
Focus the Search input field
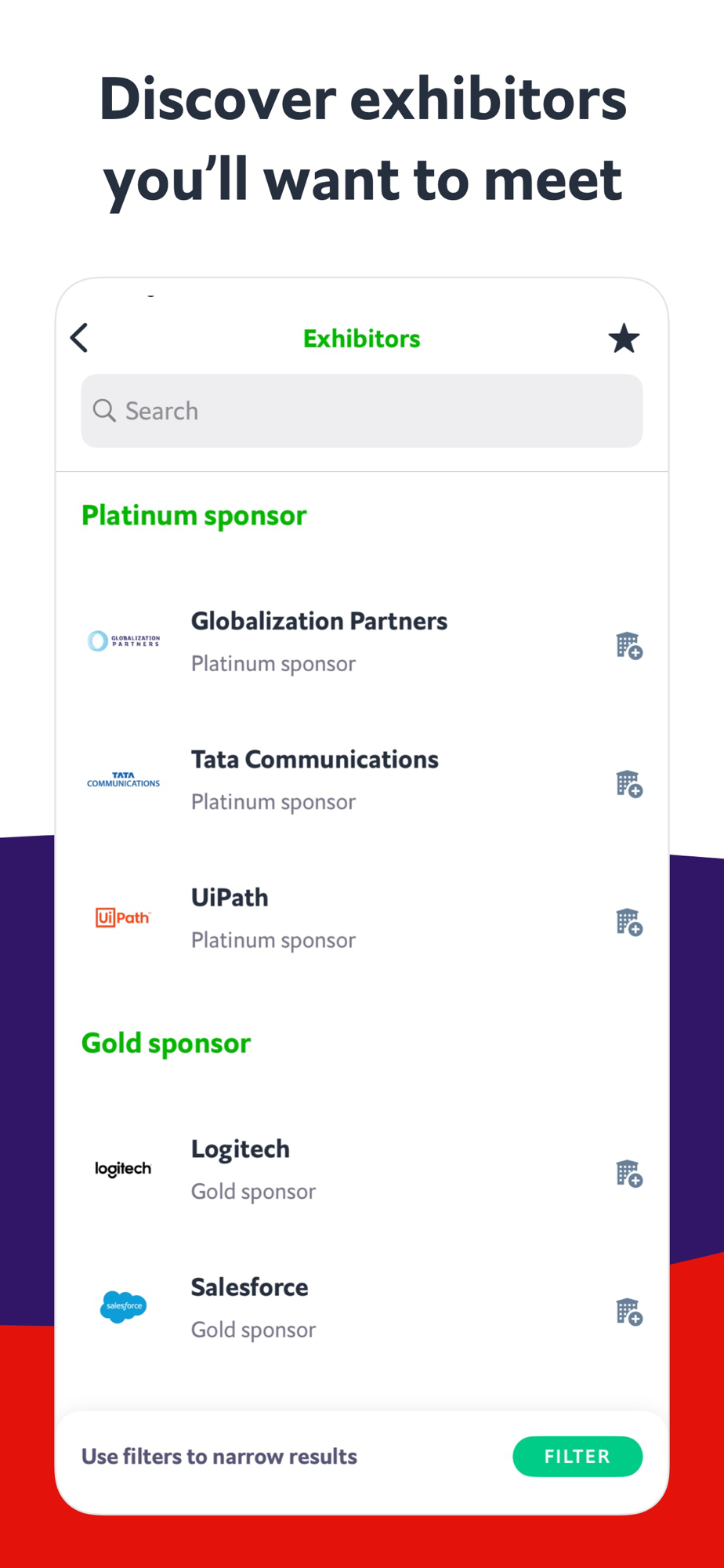(x=376, y=411)
